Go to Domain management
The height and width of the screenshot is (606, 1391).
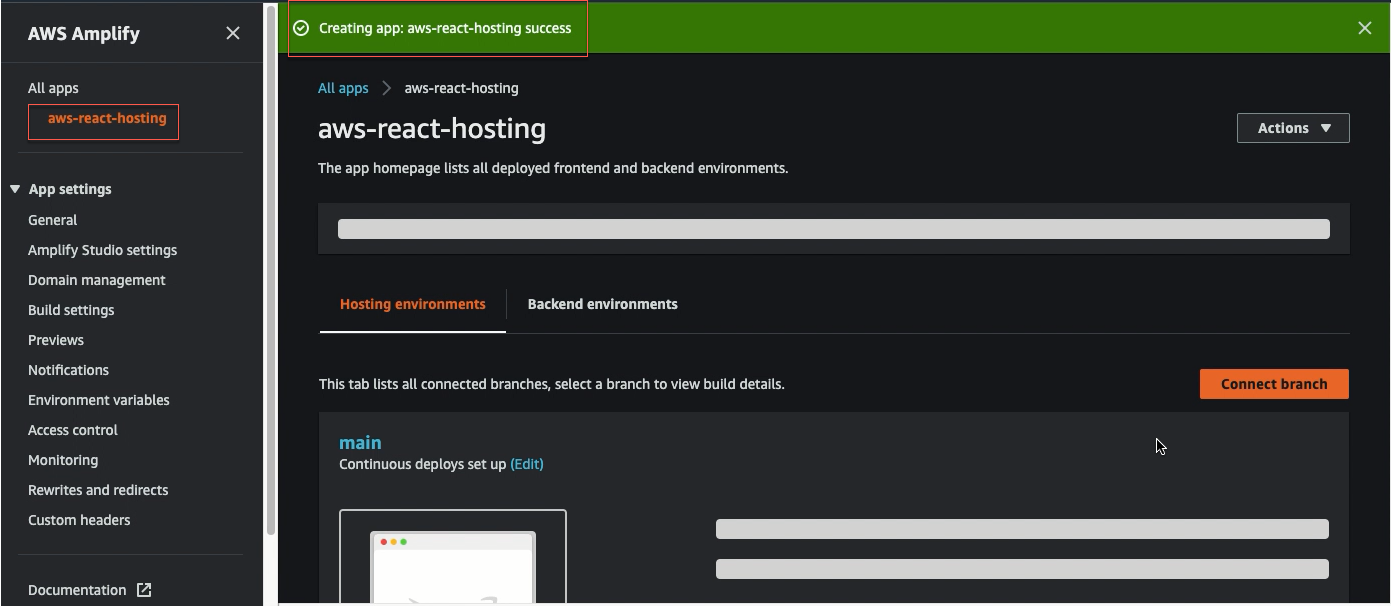tap(97, 280)
